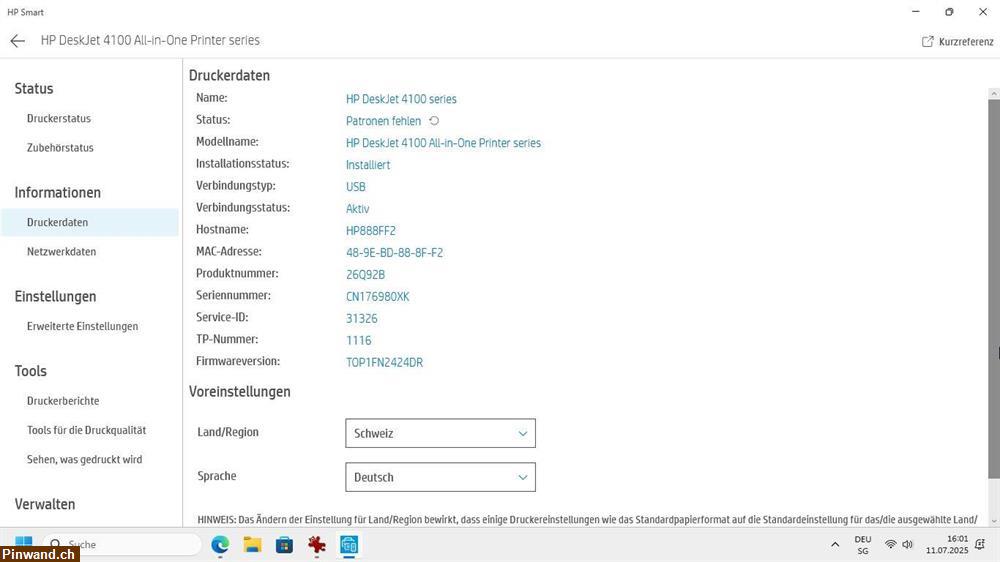This screenshot has height=562, width=1000.
Task: Switch DEU SG keyboard language indicator
Action: click(863, 545)
